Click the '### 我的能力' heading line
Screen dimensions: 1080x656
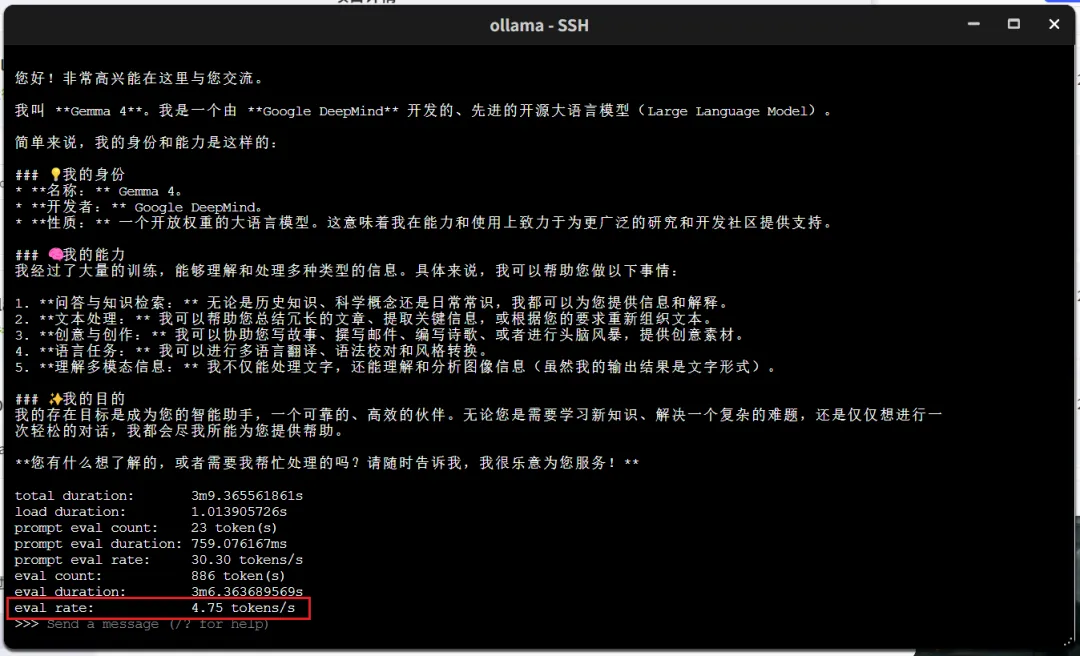click(70, 255)
